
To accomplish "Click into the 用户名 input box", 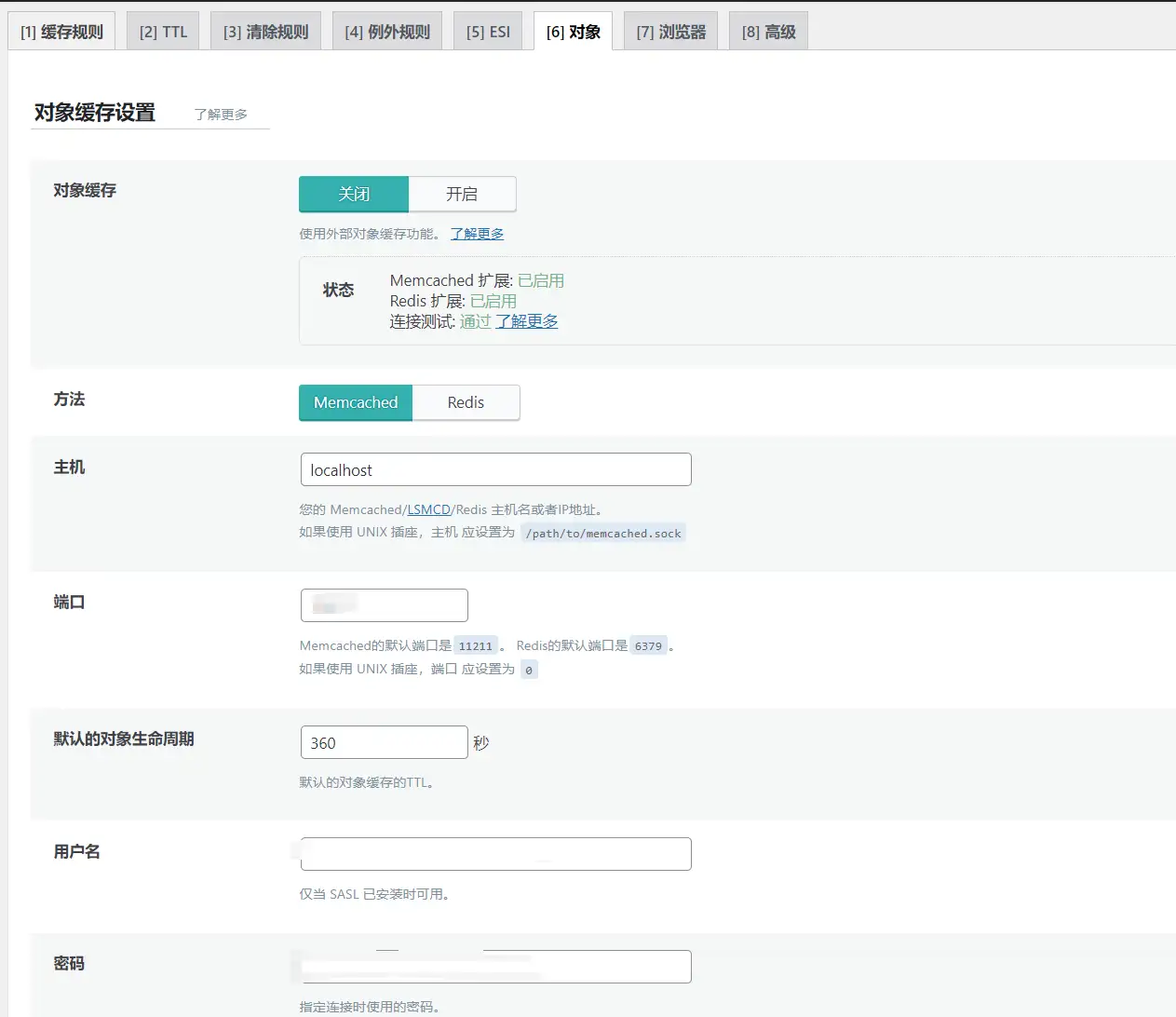I will [495, 854].
